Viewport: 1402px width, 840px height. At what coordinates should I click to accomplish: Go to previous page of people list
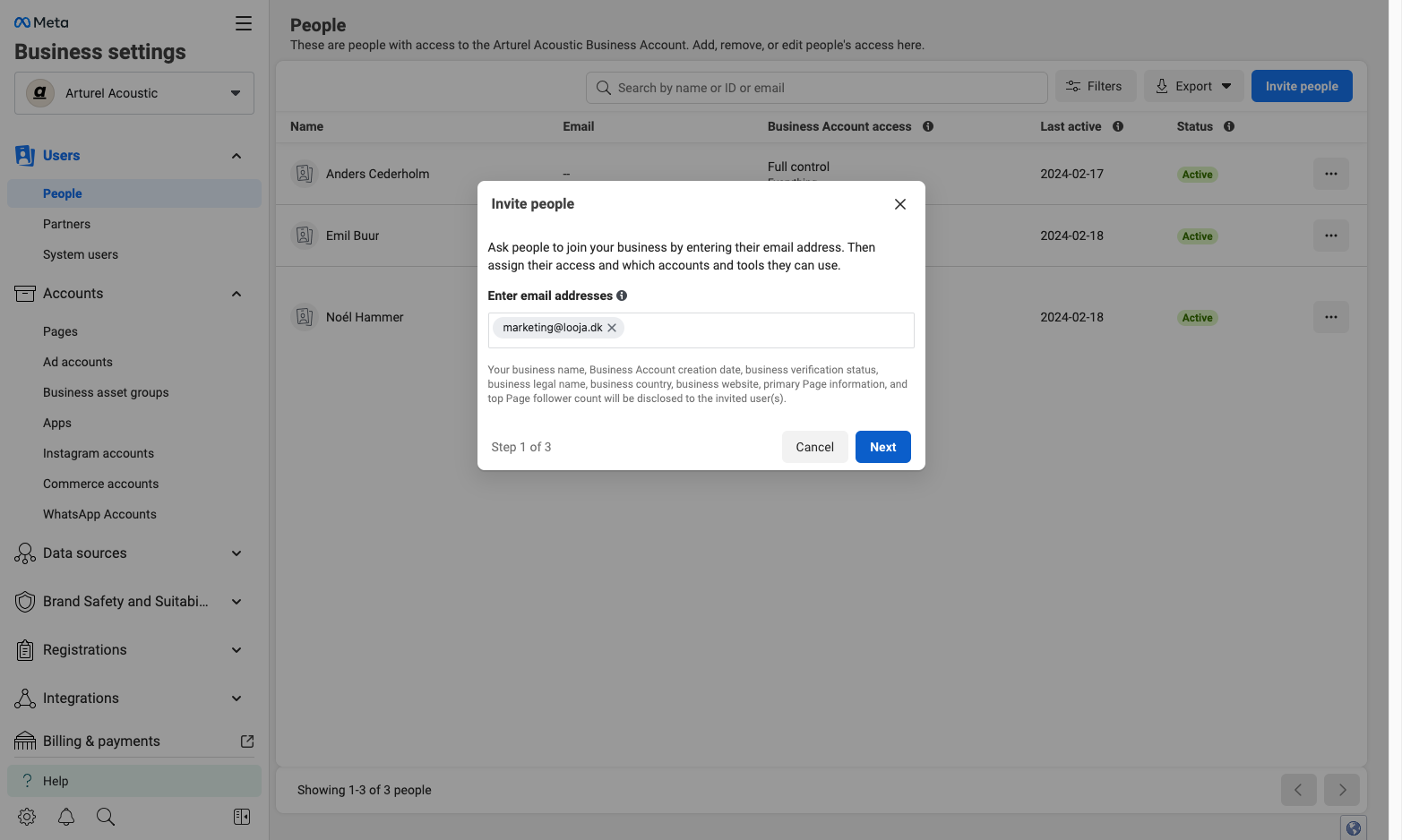(1299, 790)
